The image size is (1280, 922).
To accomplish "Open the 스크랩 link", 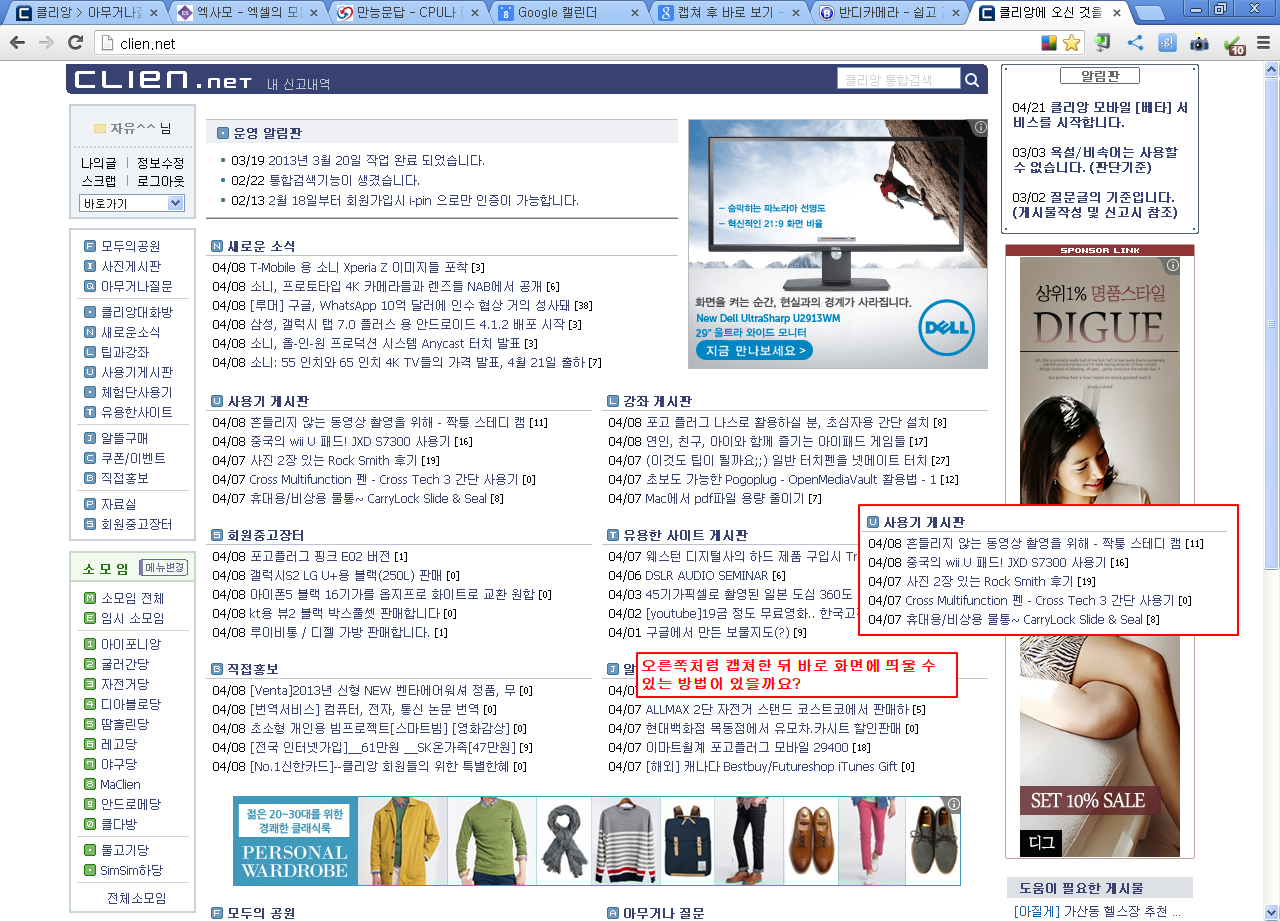I will point(99,181).
